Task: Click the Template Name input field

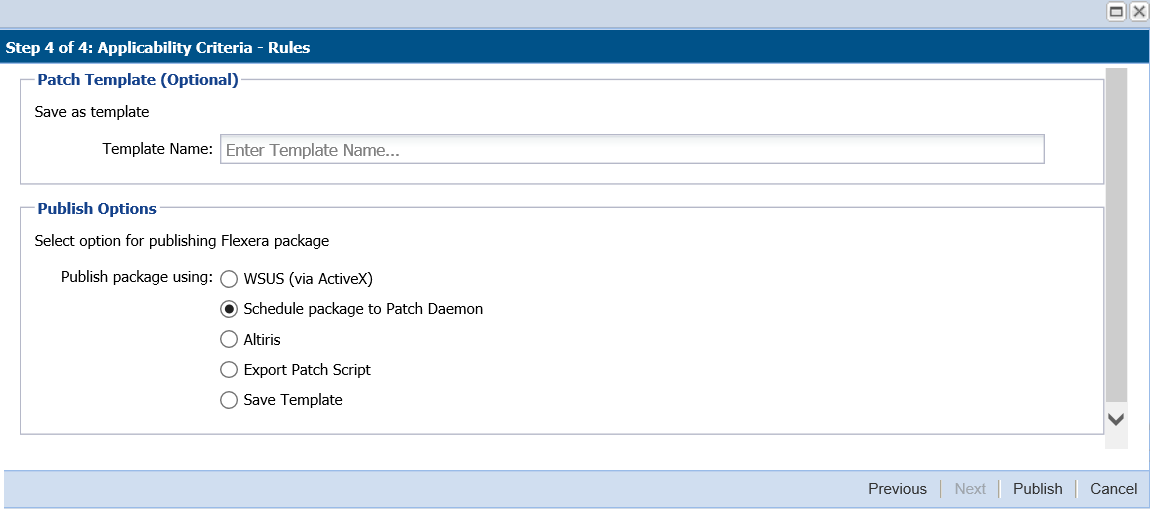Action: 632,150
